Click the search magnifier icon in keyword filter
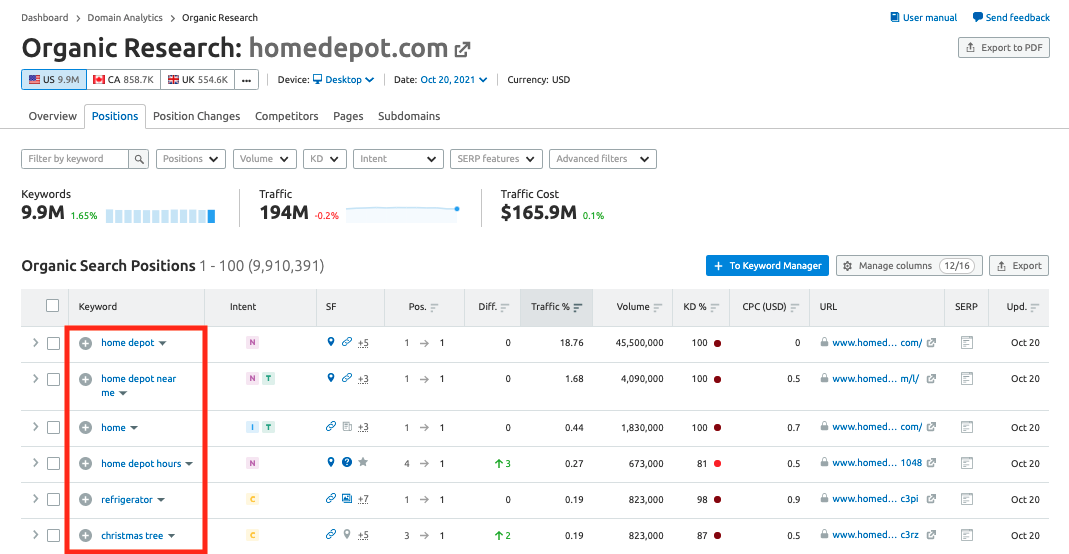This screenshot has height=554, width=1069. [139, 159]
